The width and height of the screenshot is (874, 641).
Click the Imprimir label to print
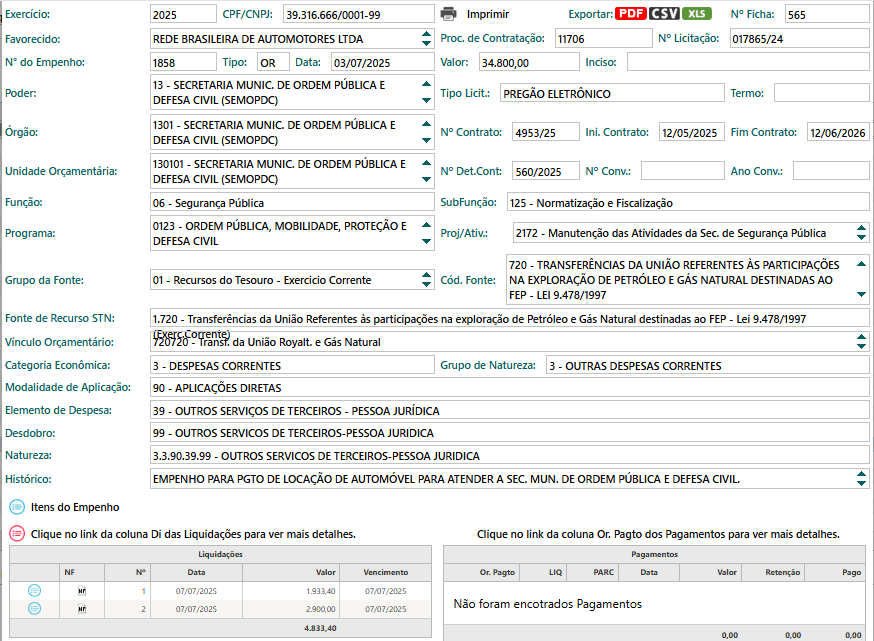(x=488, y=14)
